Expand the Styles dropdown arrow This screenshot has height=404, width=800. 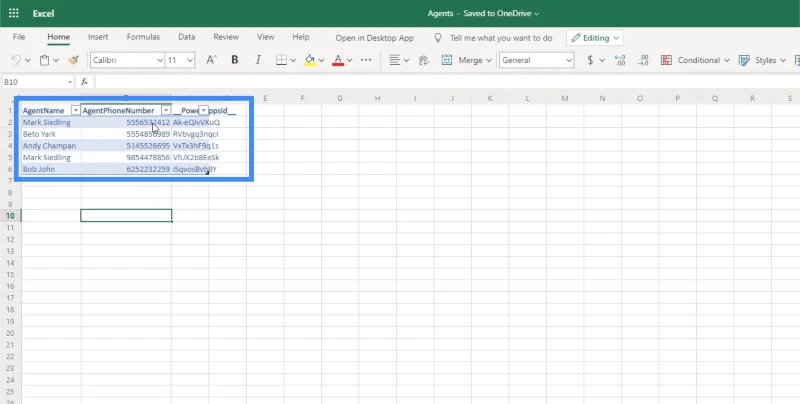783,60
